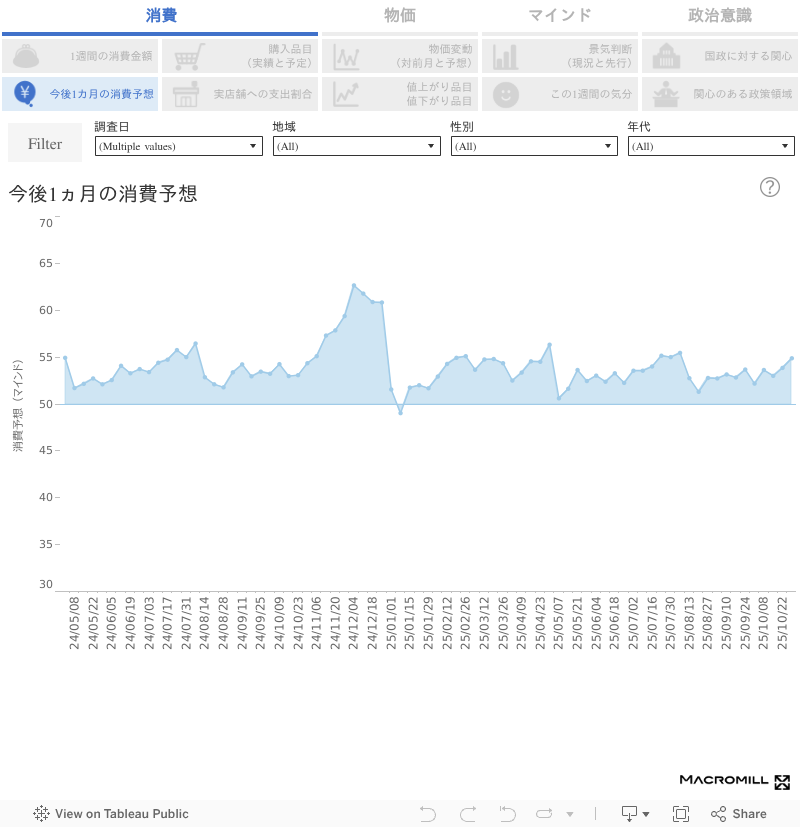Image resolution: width=800 pixels, height=827 pixels.
Task: Click the peak data point at 24/12/04
Action: [354, 285]
